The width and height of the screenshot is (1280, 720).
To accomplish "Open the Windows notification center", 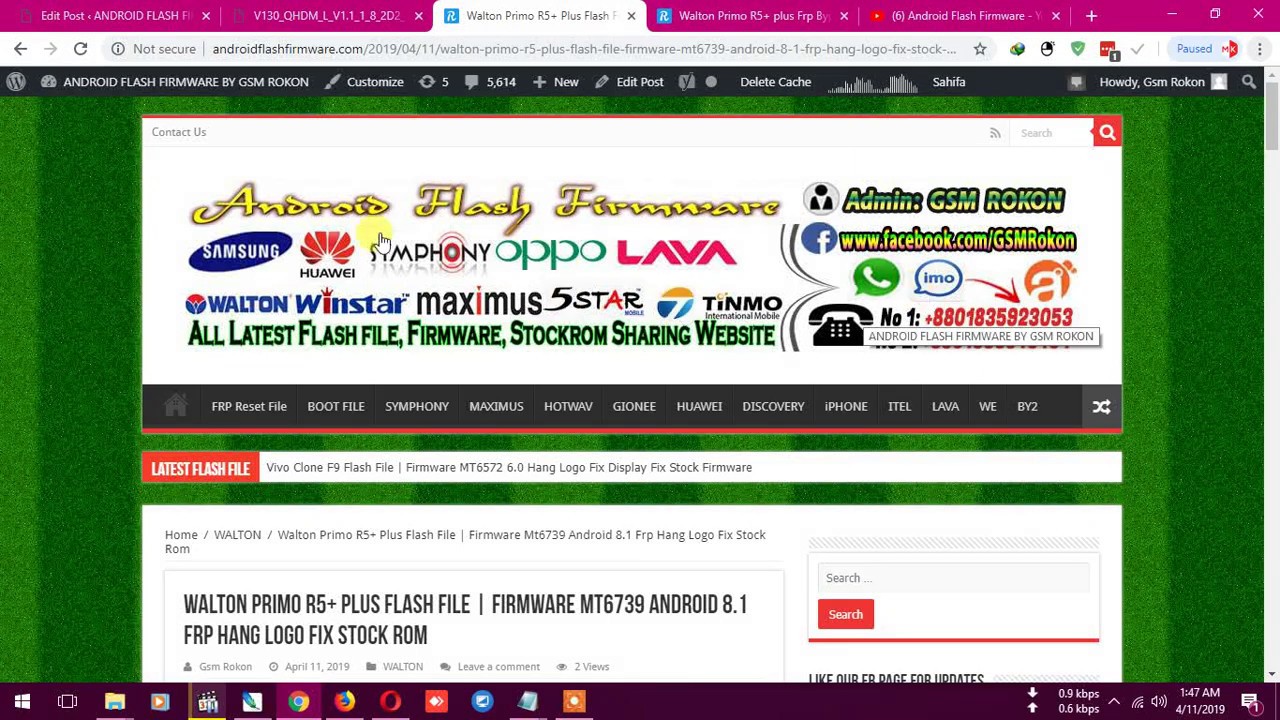I will pos(1250,701).
